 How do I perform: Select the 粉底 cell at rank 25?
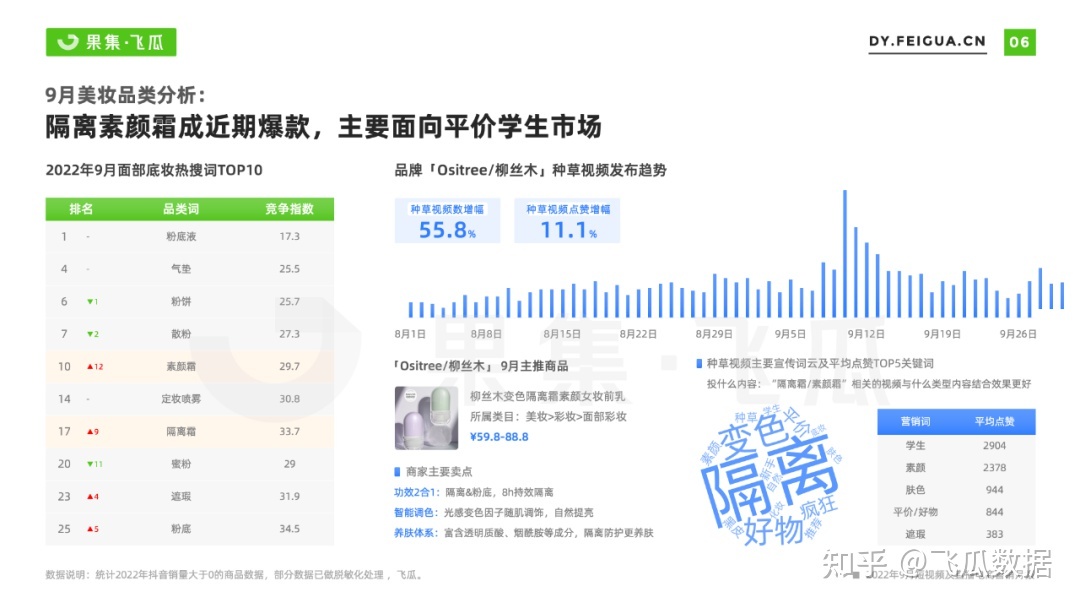tap(181, 529)
